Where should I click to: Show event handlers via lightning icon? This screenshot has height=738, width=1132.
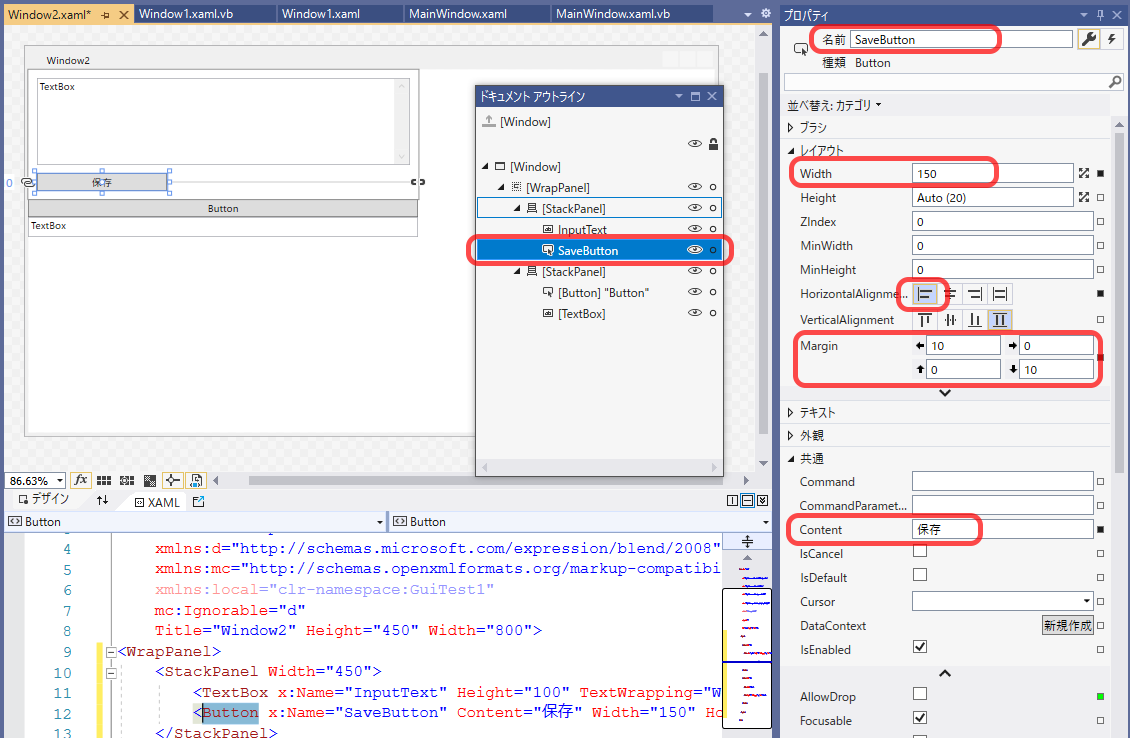click(x=1112, y=39)
